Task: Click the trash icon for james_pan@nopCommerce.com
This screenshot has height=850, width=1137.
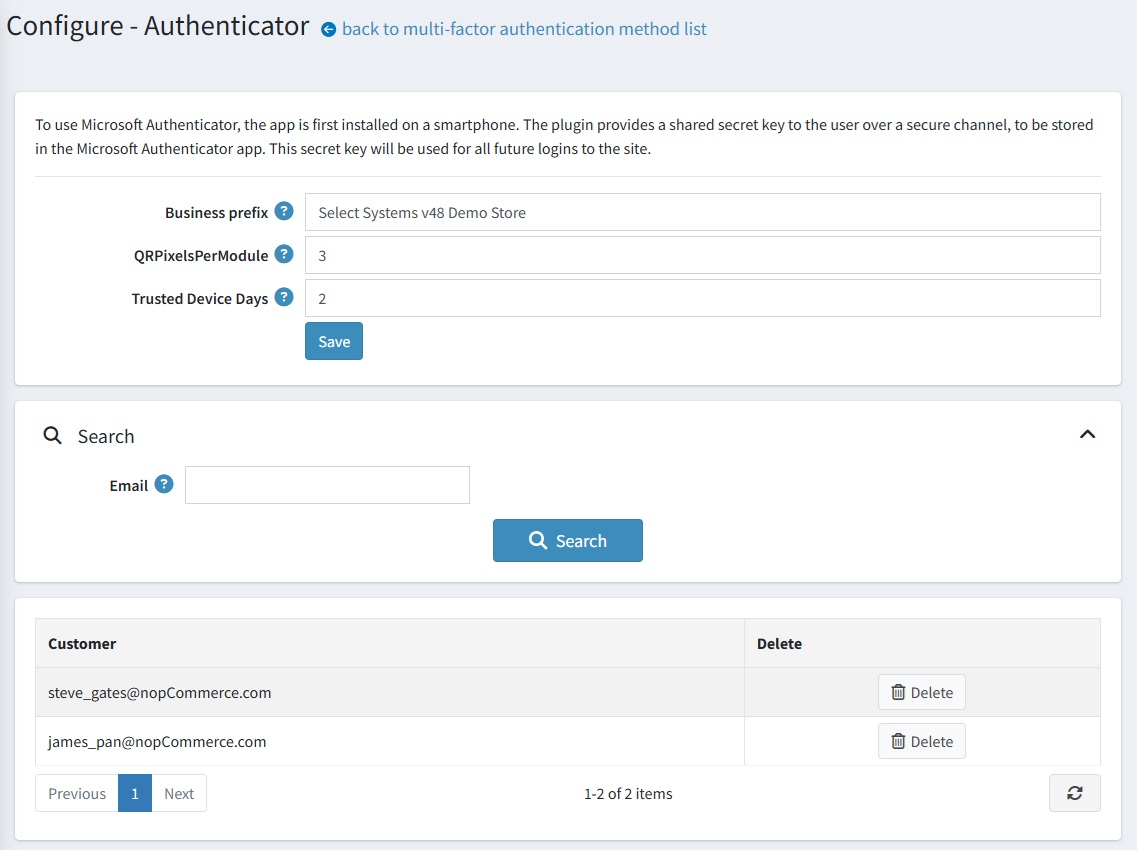Action: point(899,741)
